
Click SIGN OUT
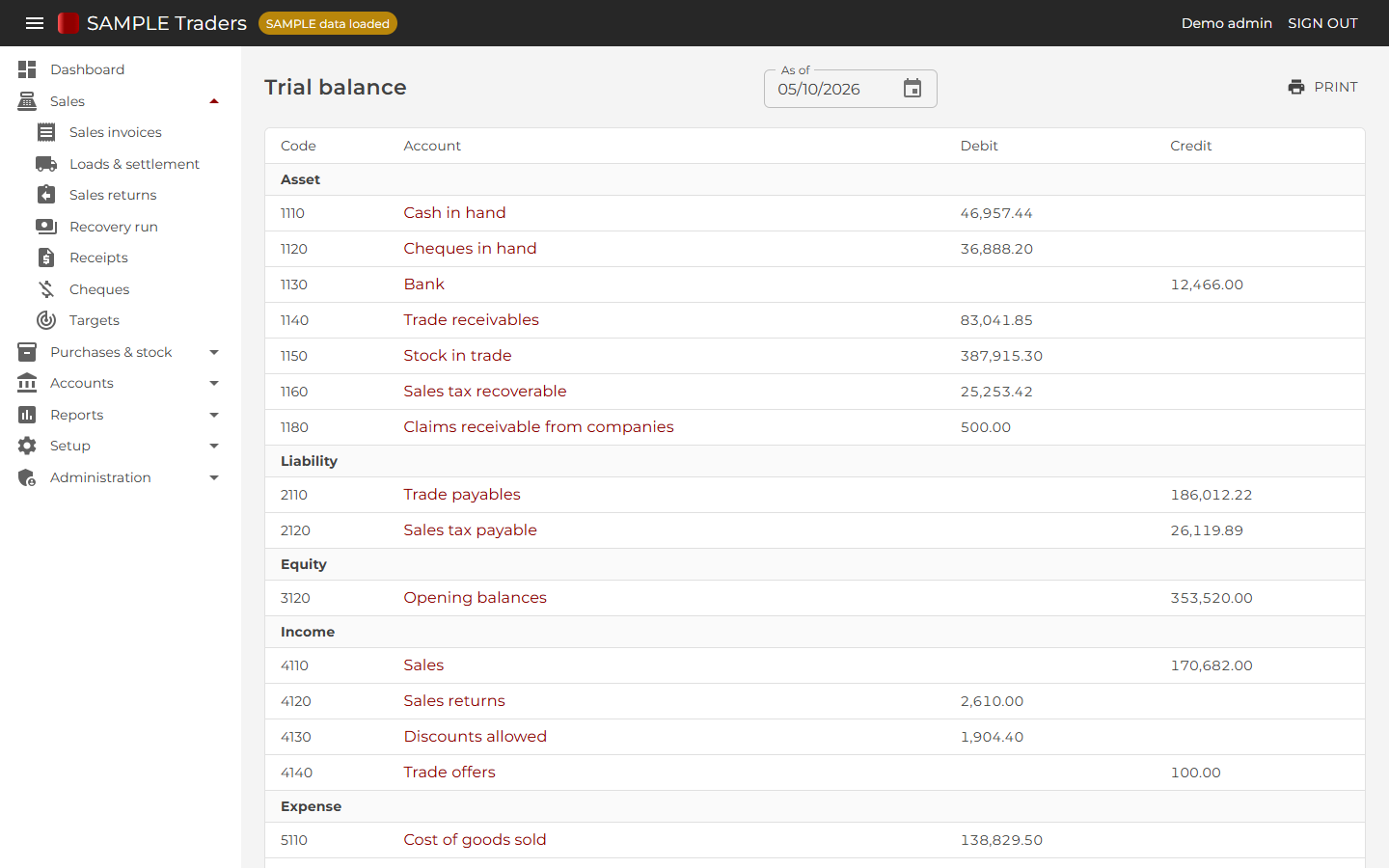click(x=1322, y=23)
